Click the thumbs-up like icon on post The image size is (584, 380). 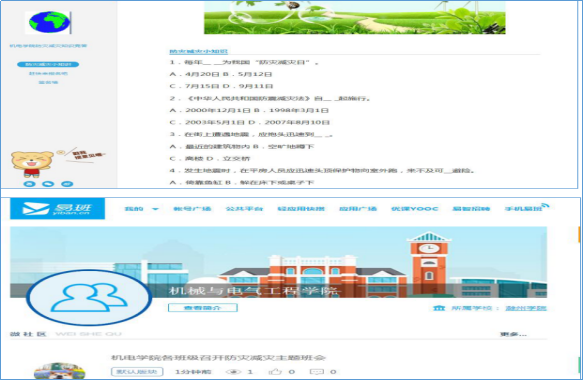(275, 371)
